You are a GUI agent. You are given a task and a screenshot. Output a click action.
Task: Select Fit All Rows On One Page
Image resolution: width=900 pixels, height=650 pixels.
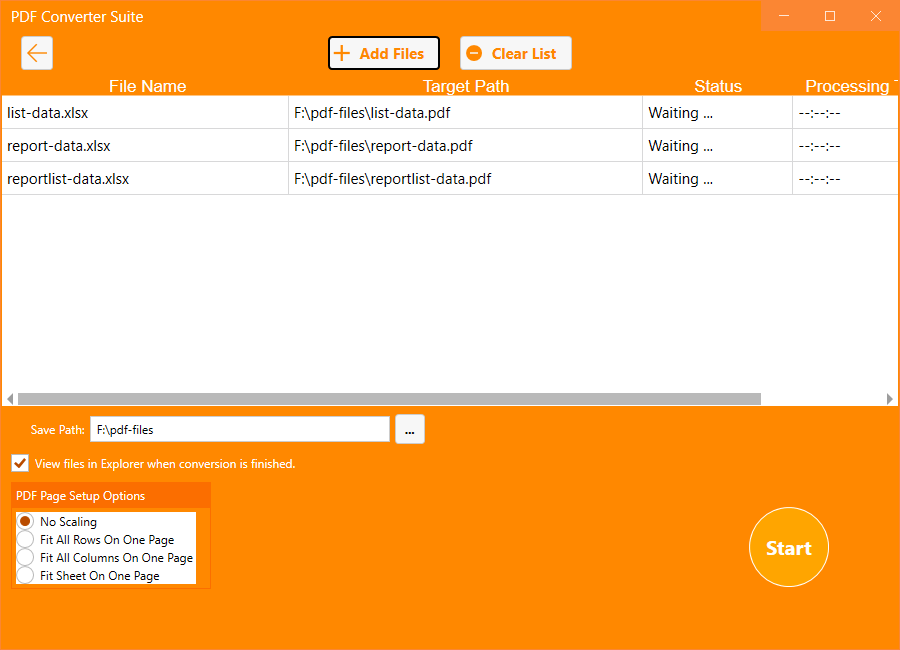25,539
